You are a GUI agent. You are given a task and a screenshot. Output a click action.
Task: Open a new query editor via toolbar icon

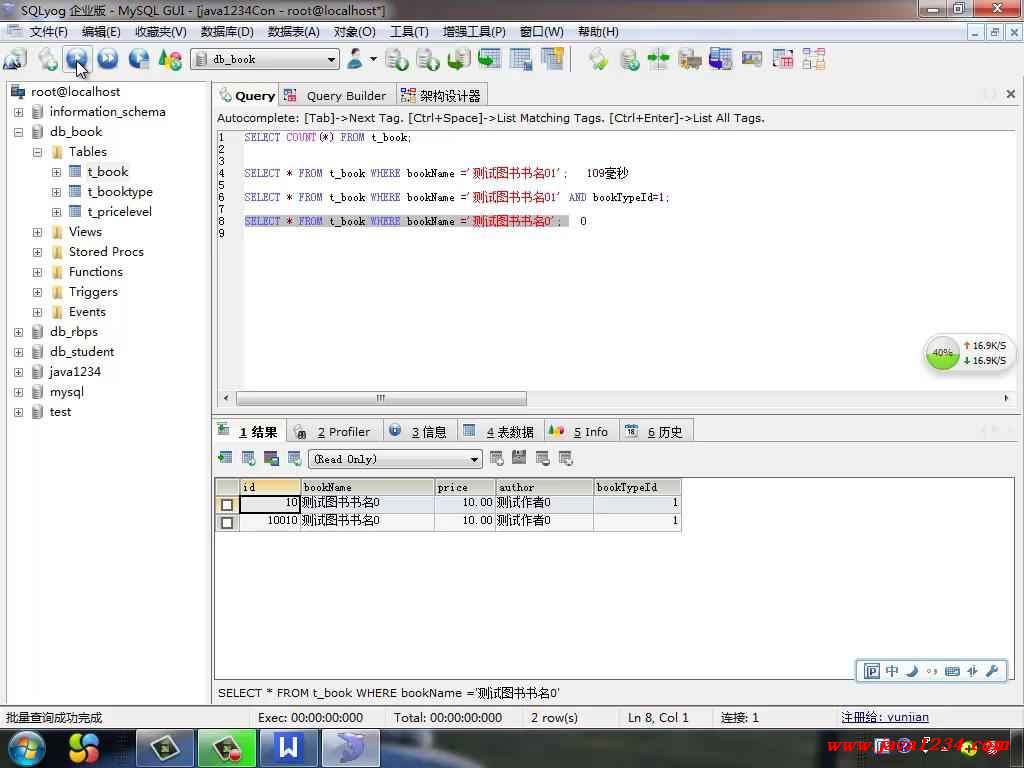46,59
